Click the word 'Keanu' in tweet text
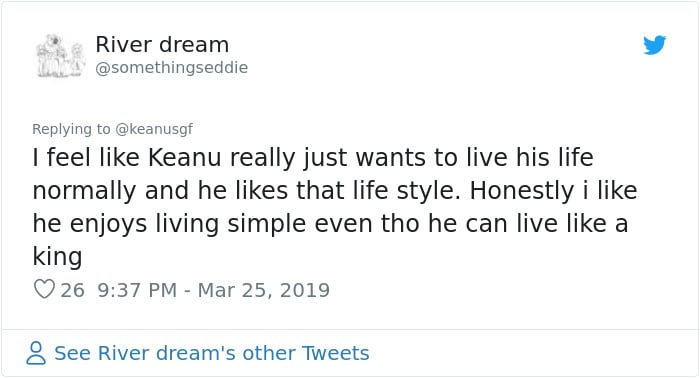Screen dimensions: 700x378 click(184, 158)
